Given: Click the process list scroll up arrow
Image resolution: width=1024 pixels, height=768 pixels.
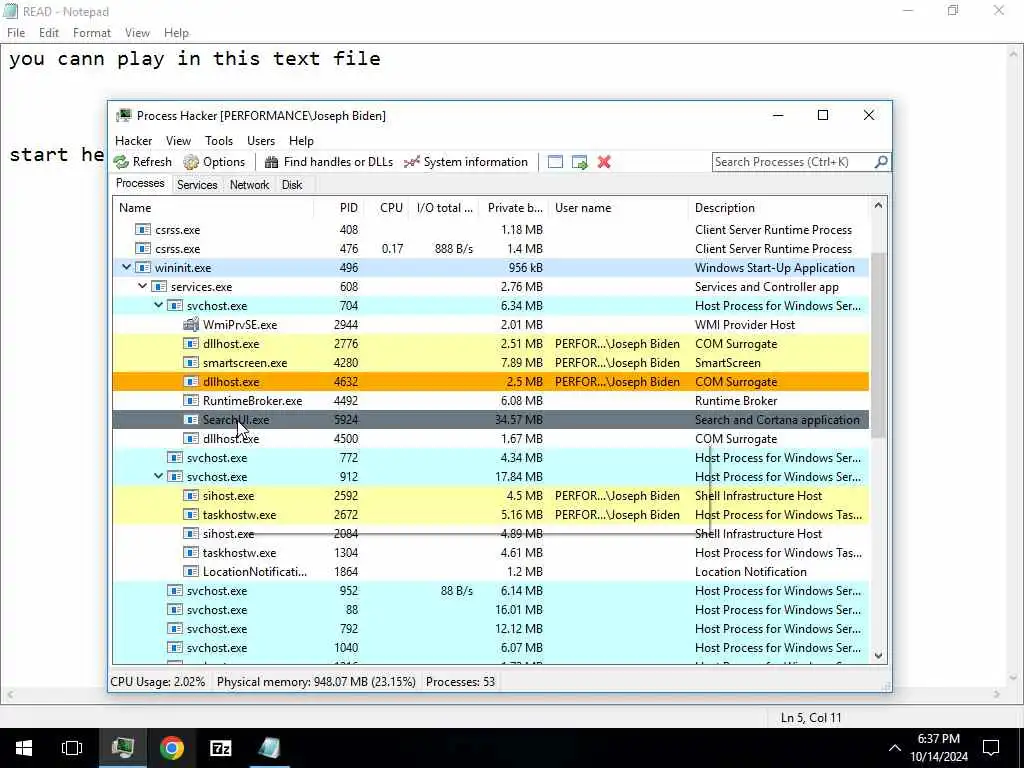Looking at the screenshot, I should click(x=878, y=206).
